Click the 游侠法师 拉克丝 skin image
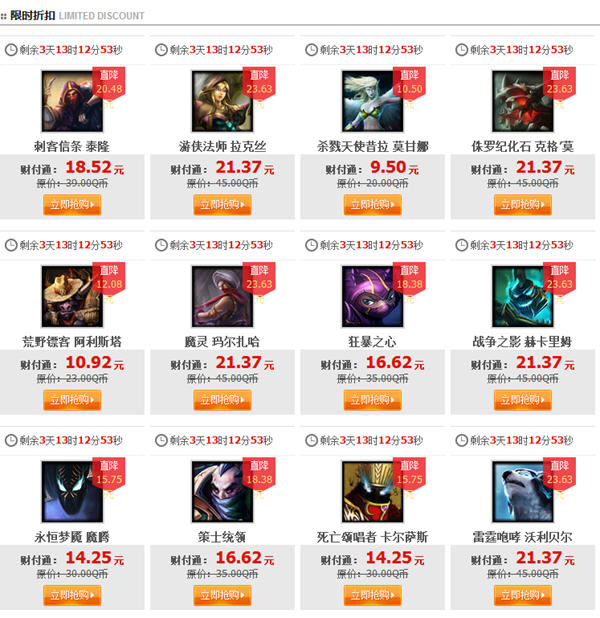Viewport: 600px width, 618px height. [x=222, y=101]
